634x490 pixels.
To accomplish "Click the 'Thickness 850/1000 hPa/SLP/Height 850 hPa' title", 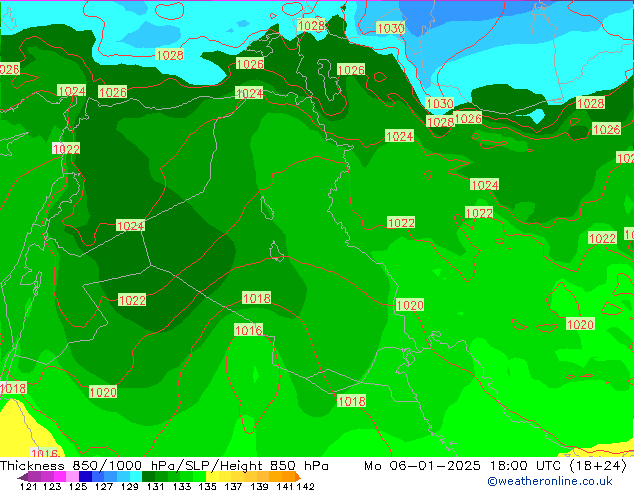I will pyautogui.click(x=164, y=466).
